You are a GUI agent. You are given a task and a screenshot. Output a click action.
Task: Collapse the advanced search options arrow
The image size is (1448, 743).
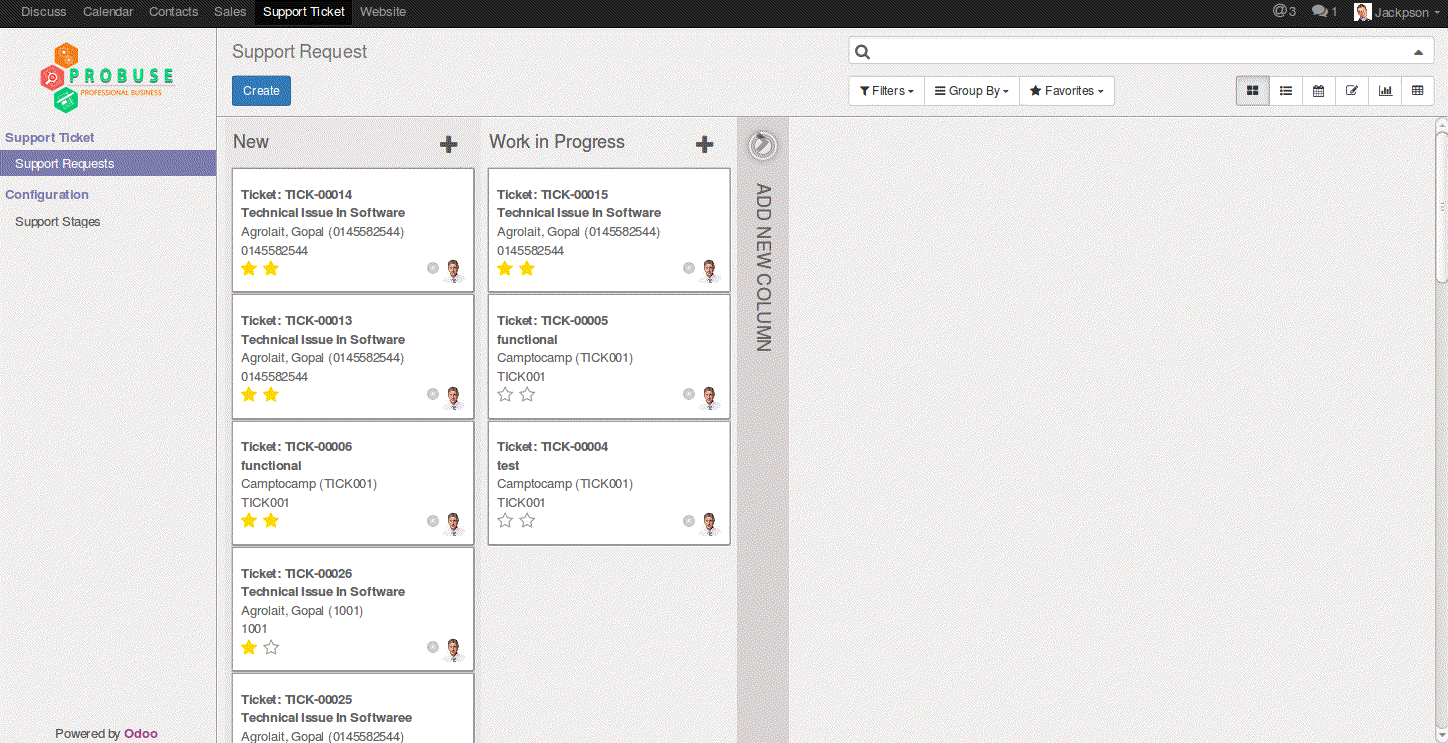pos(1418,52)
